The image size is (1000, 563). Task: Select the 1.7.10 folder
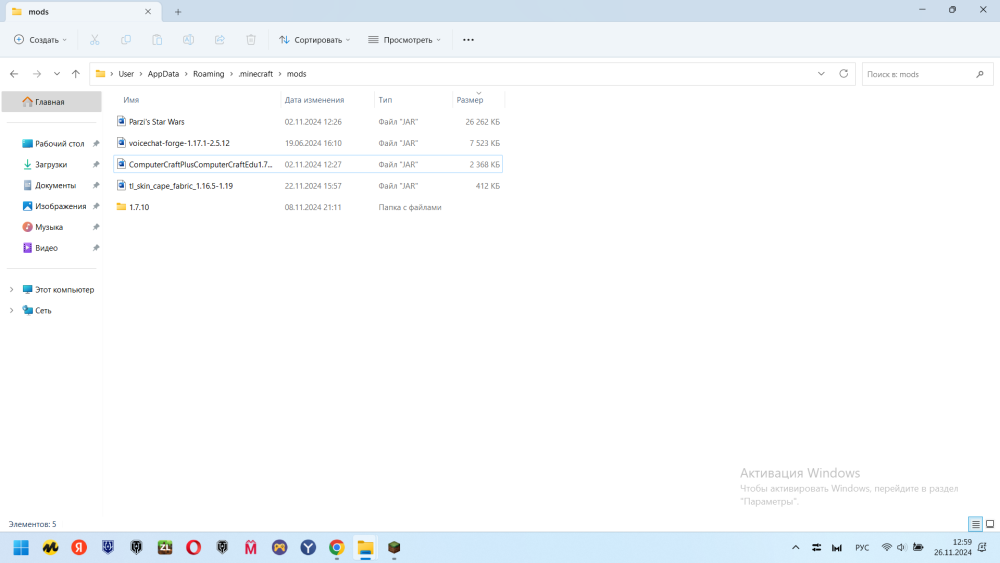(308, 207)
